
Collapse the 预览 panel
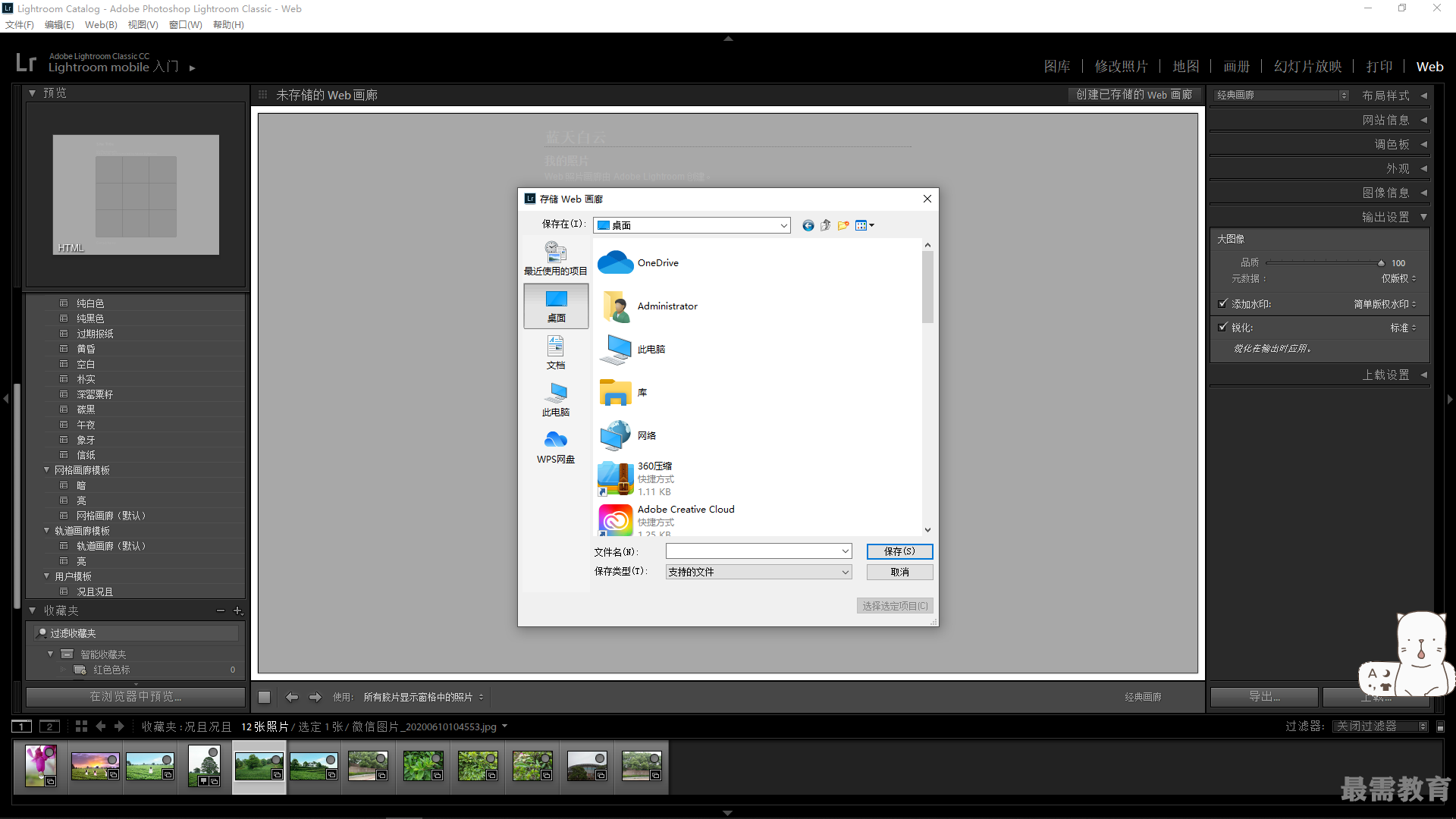tap(32, 93)
